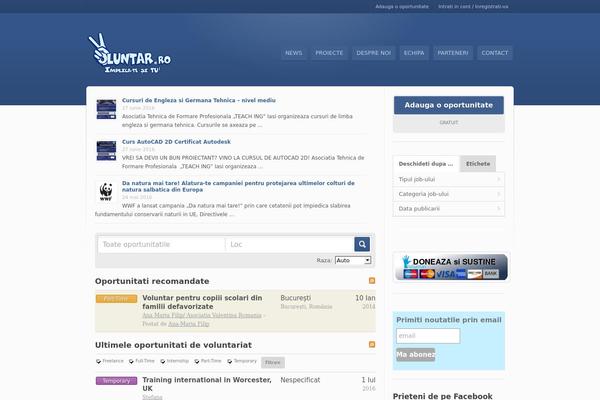Open the CONTACT menu item
600x400 pixels.
point(495,53)
